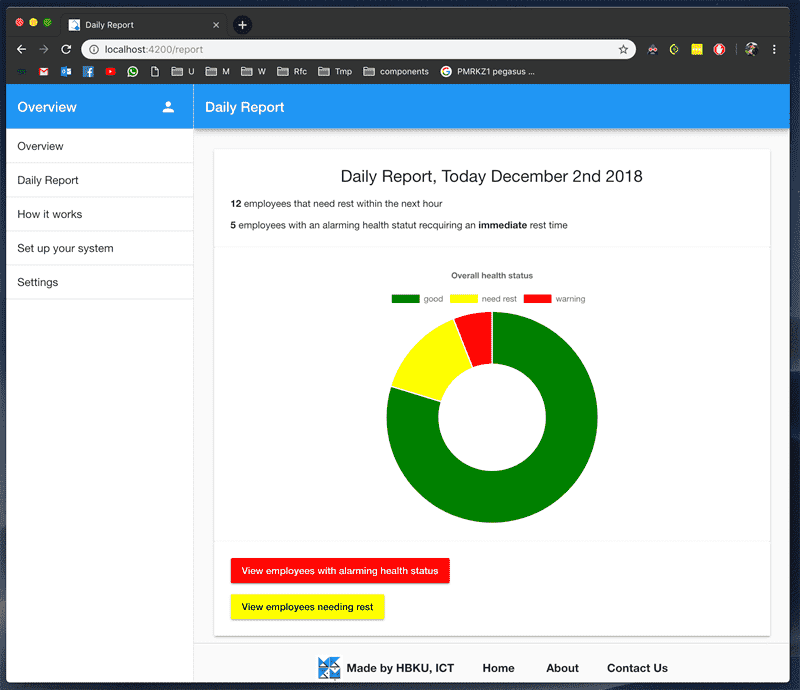Click the first extension icon after address bar
Image resolution: width=800 pixels, height=690 pixels.
pyautogui.click(x=652, y=50)
